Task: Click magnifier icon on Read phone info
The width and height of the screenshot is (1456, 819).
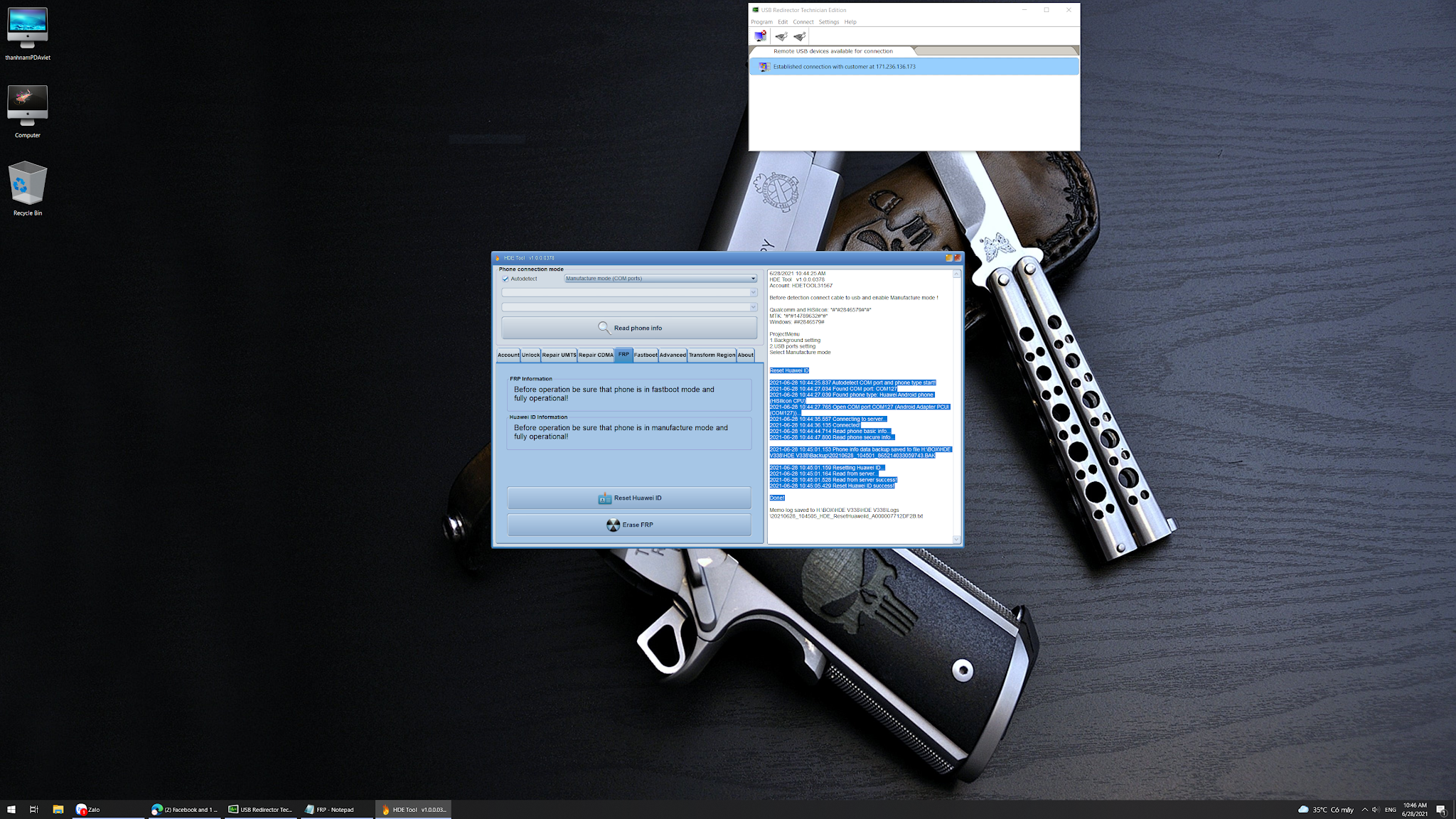Action: click(604, 328)
